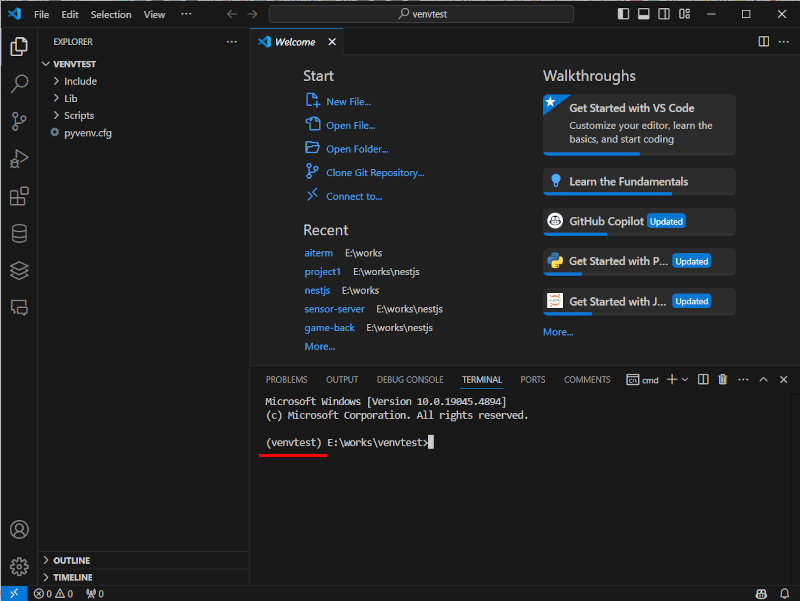Open the View menu
This screenshot has width=800, height=601.
(154, 14)
